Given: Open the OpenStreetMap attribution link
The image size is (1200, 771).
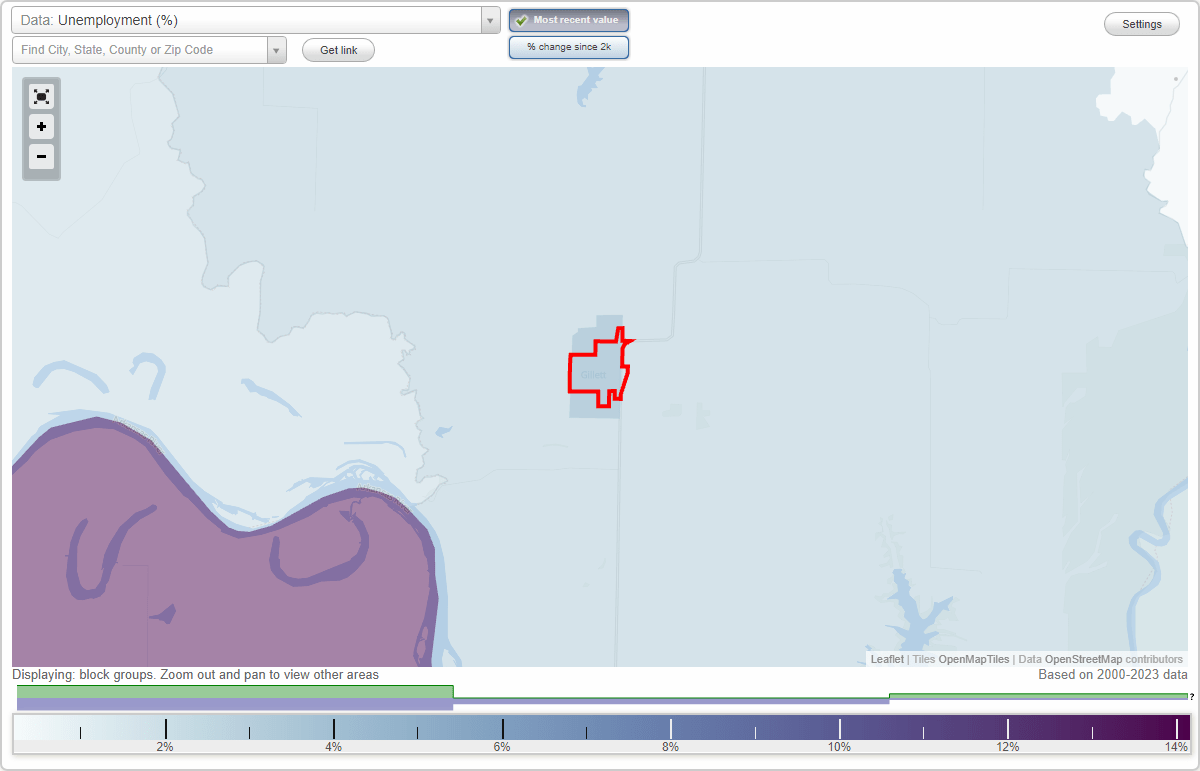Looking at the screenshot, I should [1083, 659].
